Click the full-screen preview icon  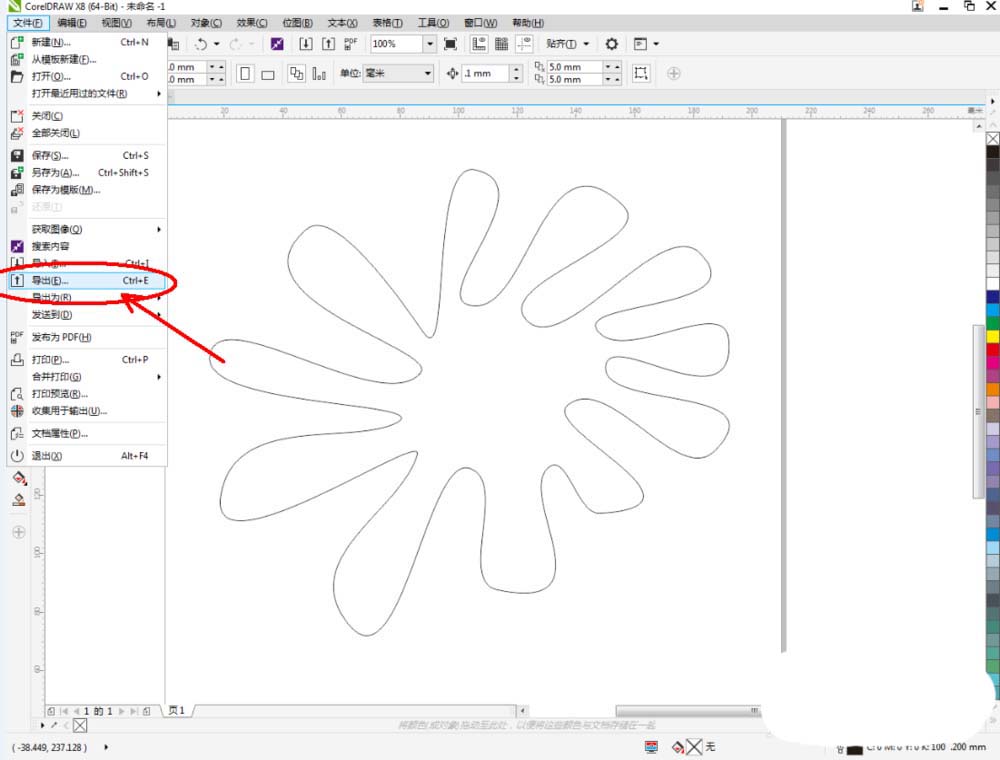click(451, 44)
